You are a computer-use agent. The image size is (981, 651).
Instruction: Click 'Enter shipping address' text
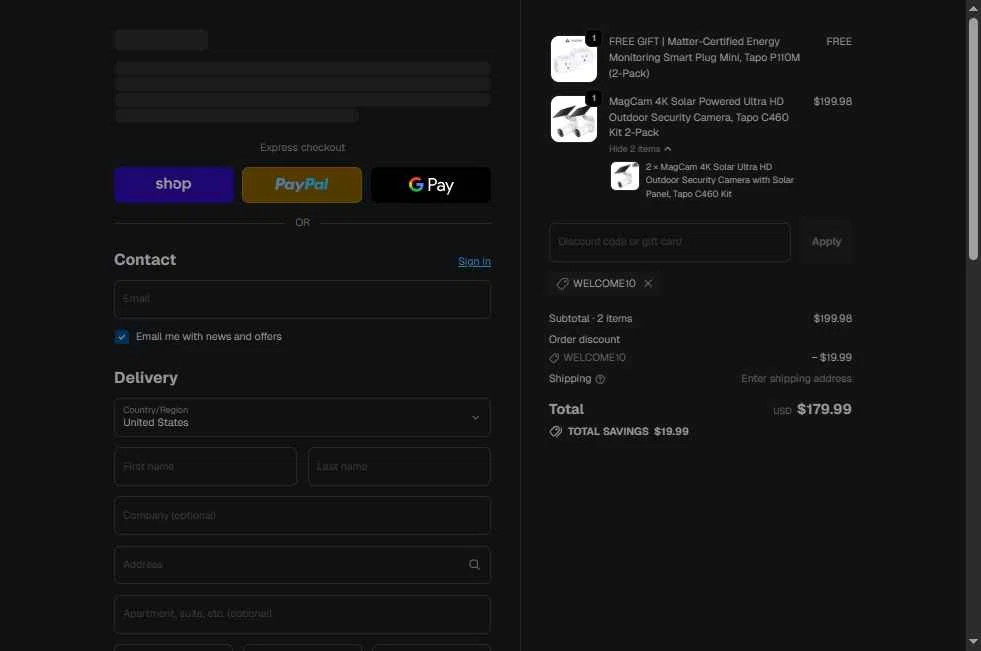(796, 378)
